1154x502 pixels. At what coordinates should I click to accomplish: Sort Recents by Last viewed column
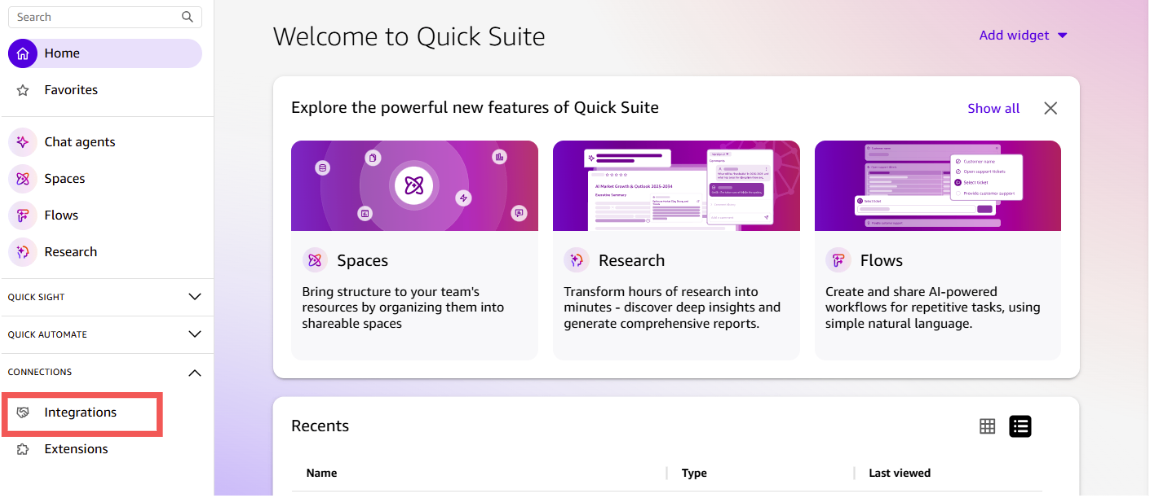click(x=899, y=473)
